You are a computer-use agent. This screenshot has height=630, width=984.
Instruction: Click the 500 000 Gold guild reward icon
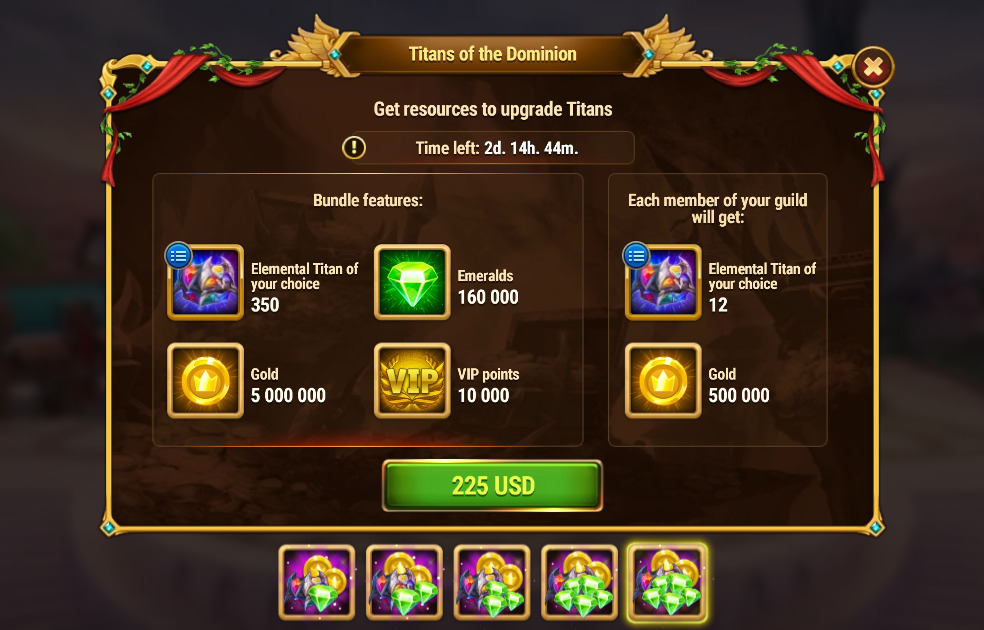pyautogui.click(x=663, y=381)
